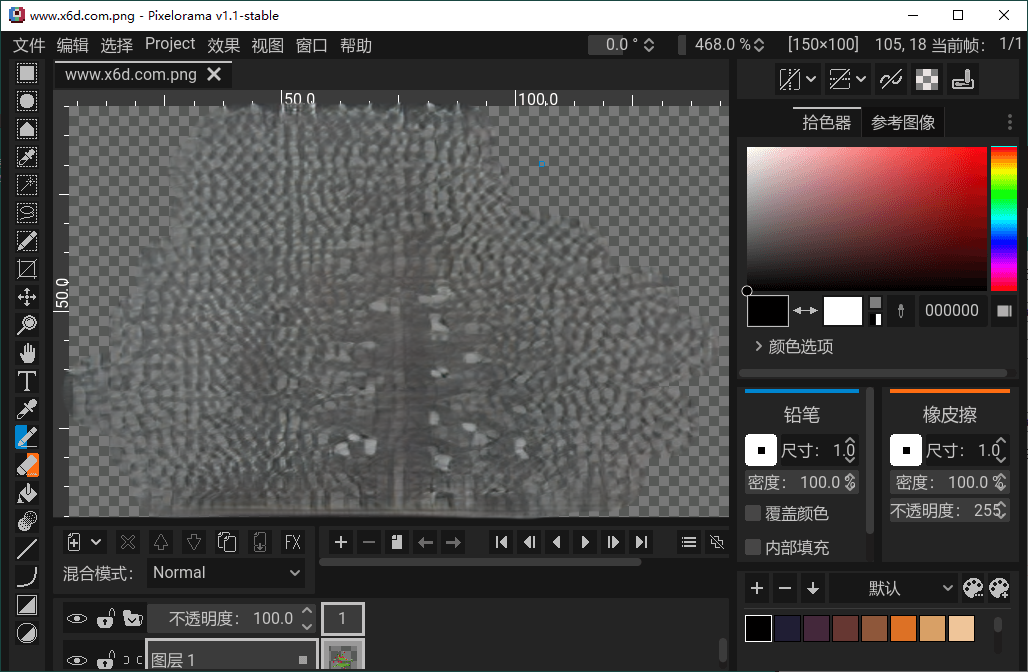Click the black foreground color swatch
This screenshot has width=1028, height=672.
tap(768, 311)
